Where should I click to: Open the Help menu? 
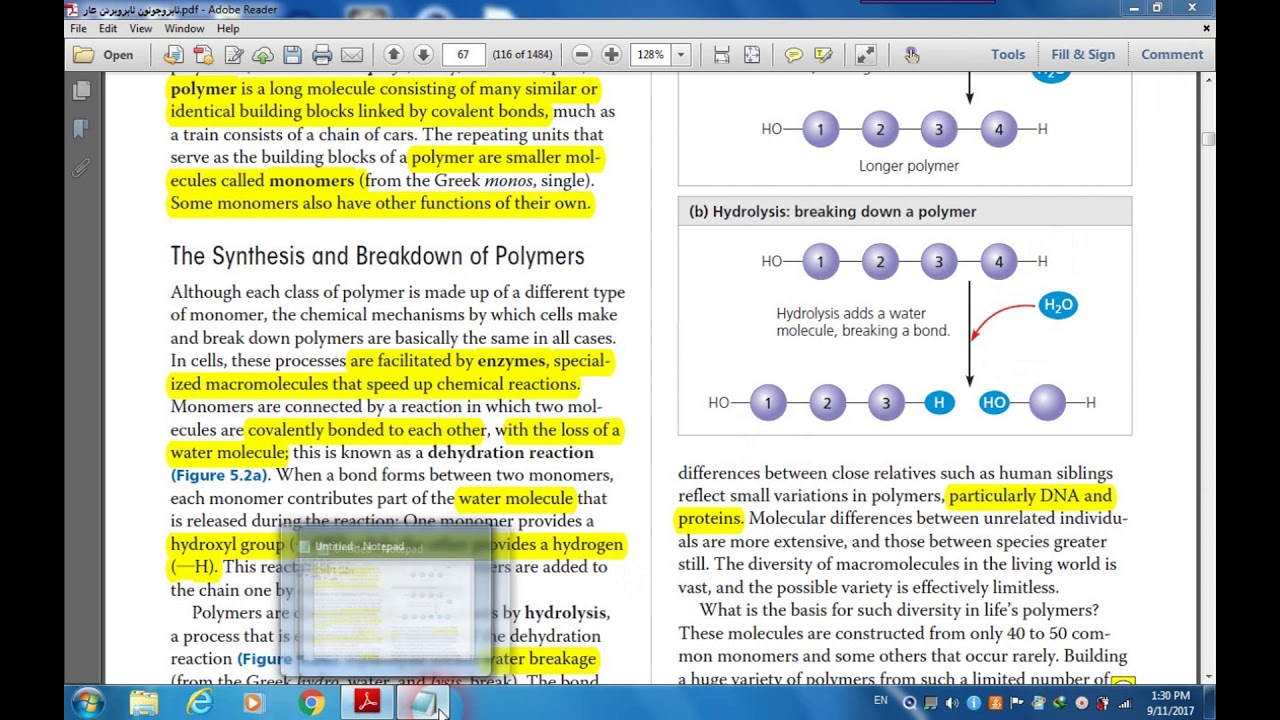tap(228, 29)
